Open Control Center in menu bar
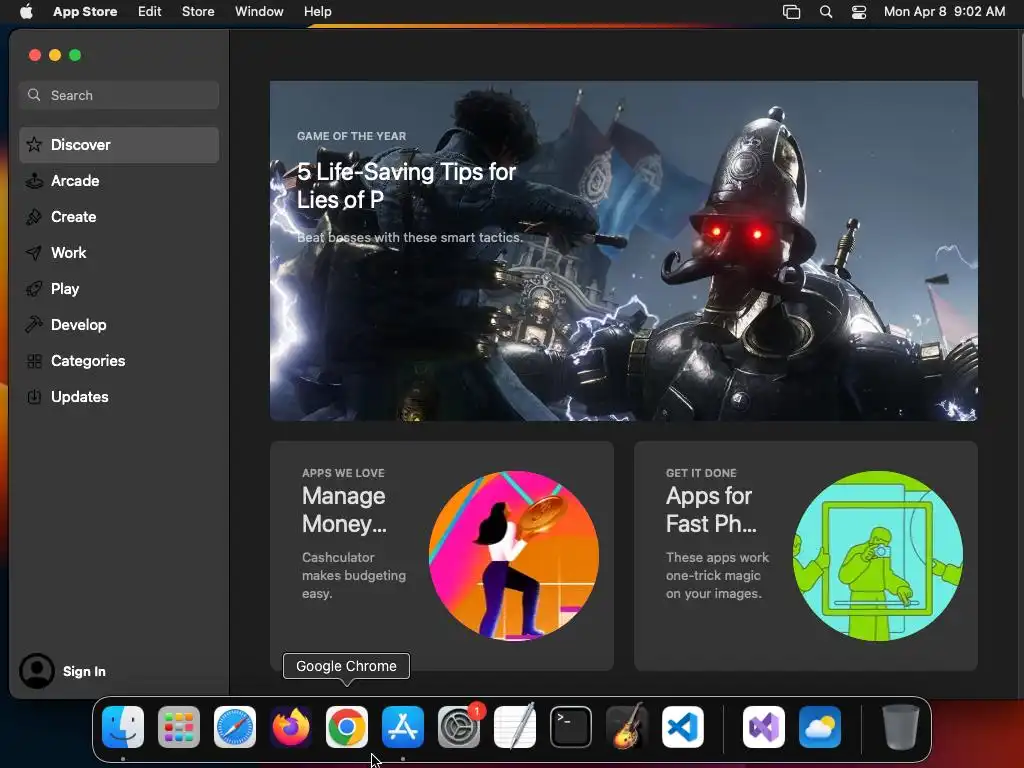 click(x=859, y=12)
